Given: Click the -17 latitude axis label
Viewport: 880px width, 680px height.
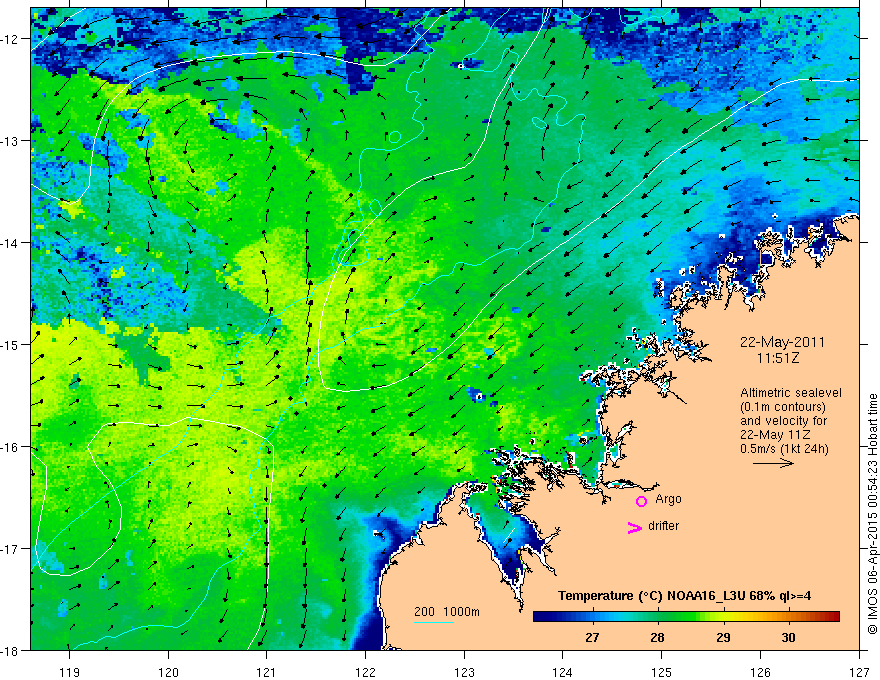Looking at the screenshot, I should click(x=11, y=549).
